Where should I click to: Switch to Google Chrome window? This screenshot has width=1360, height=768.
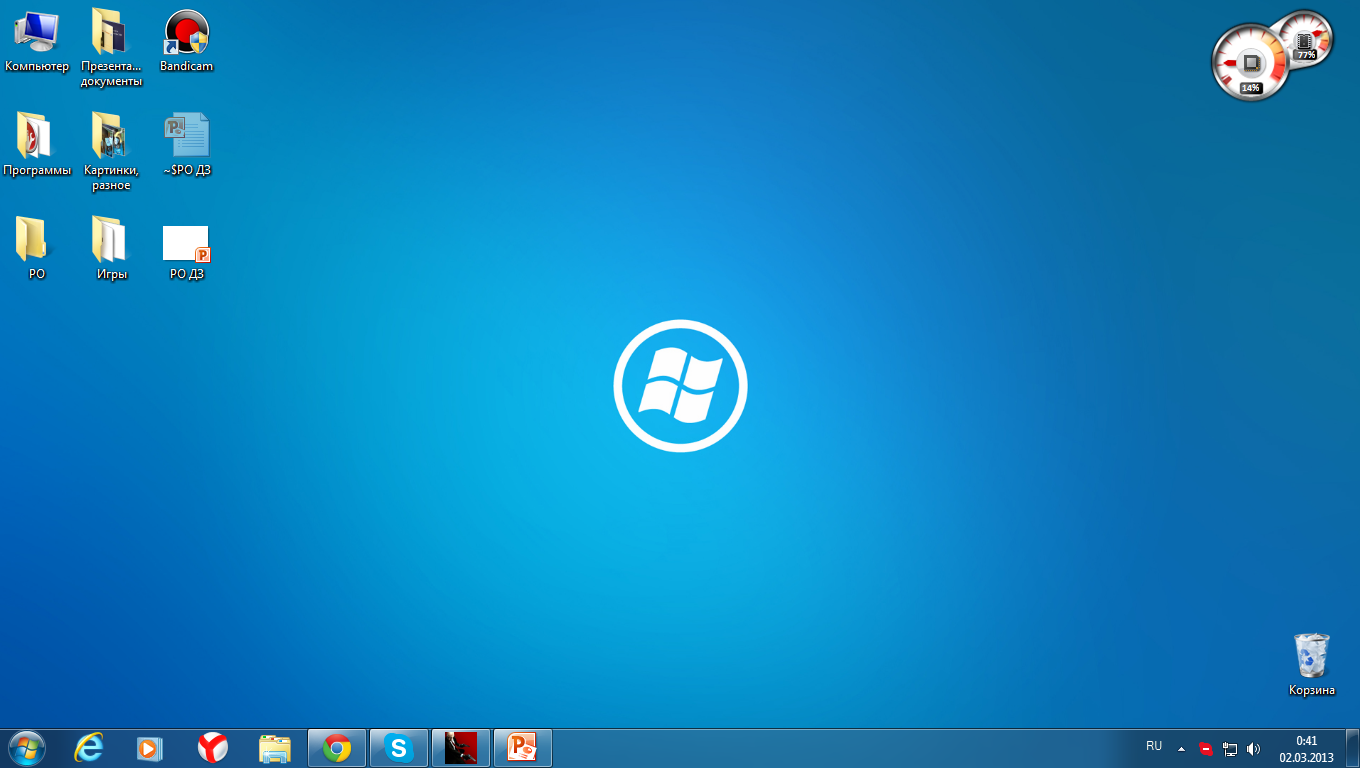[x=337, y=747]
